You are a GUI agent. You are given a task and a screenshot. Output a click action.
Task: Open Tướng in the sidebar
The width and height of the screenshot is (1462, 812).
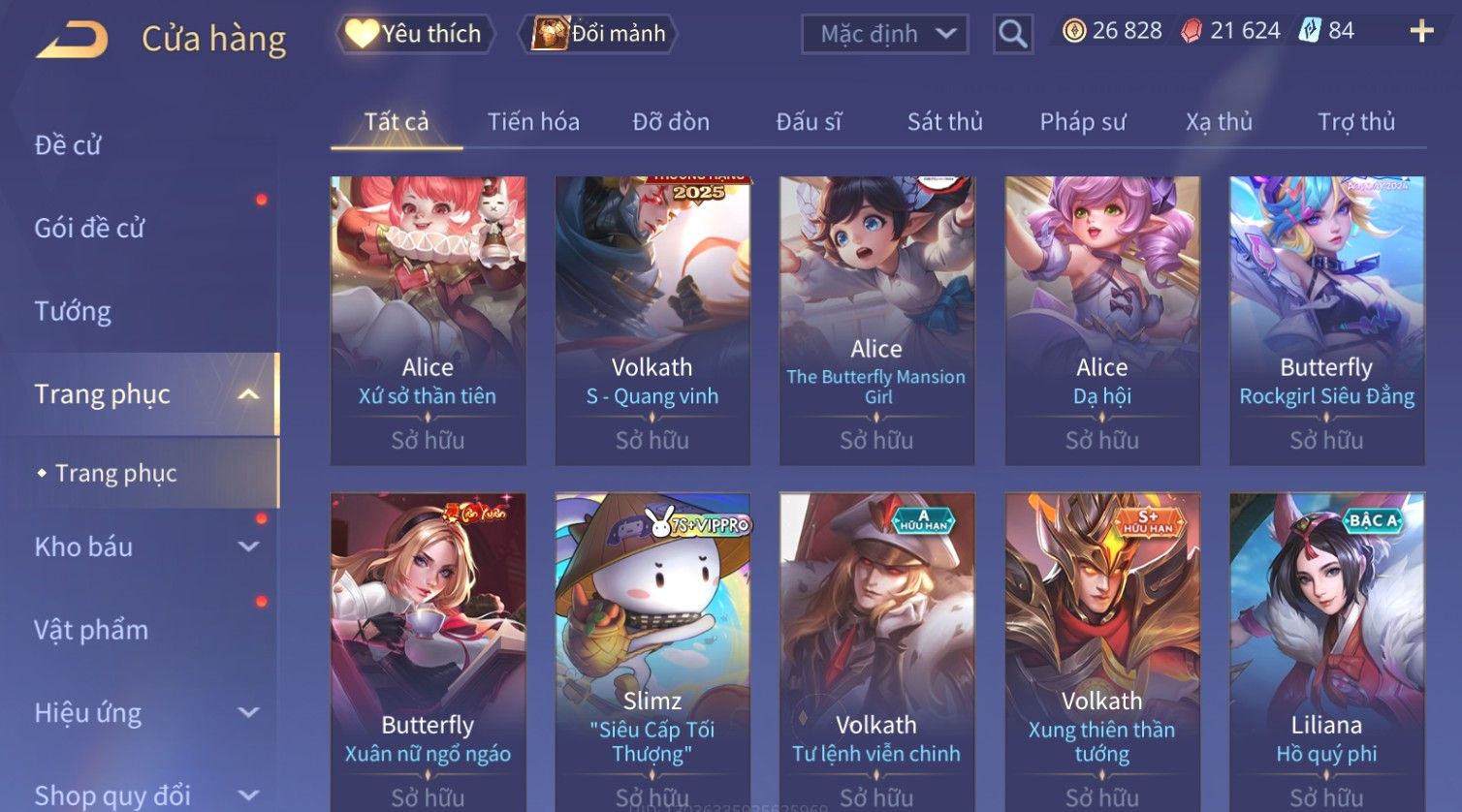(x=73, y=312)
